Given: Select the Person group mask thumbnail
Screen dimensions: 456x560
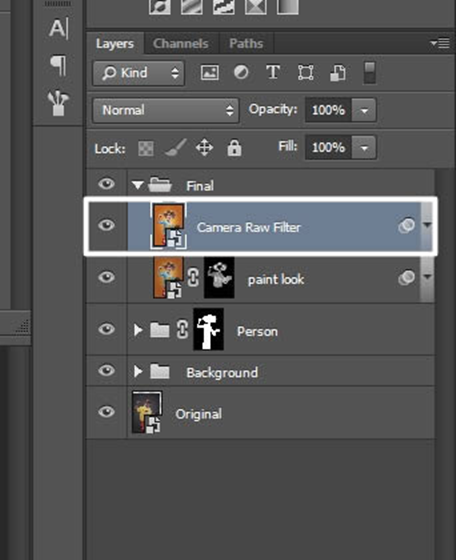Looking at the screenshot, I should tap(209, 329).
